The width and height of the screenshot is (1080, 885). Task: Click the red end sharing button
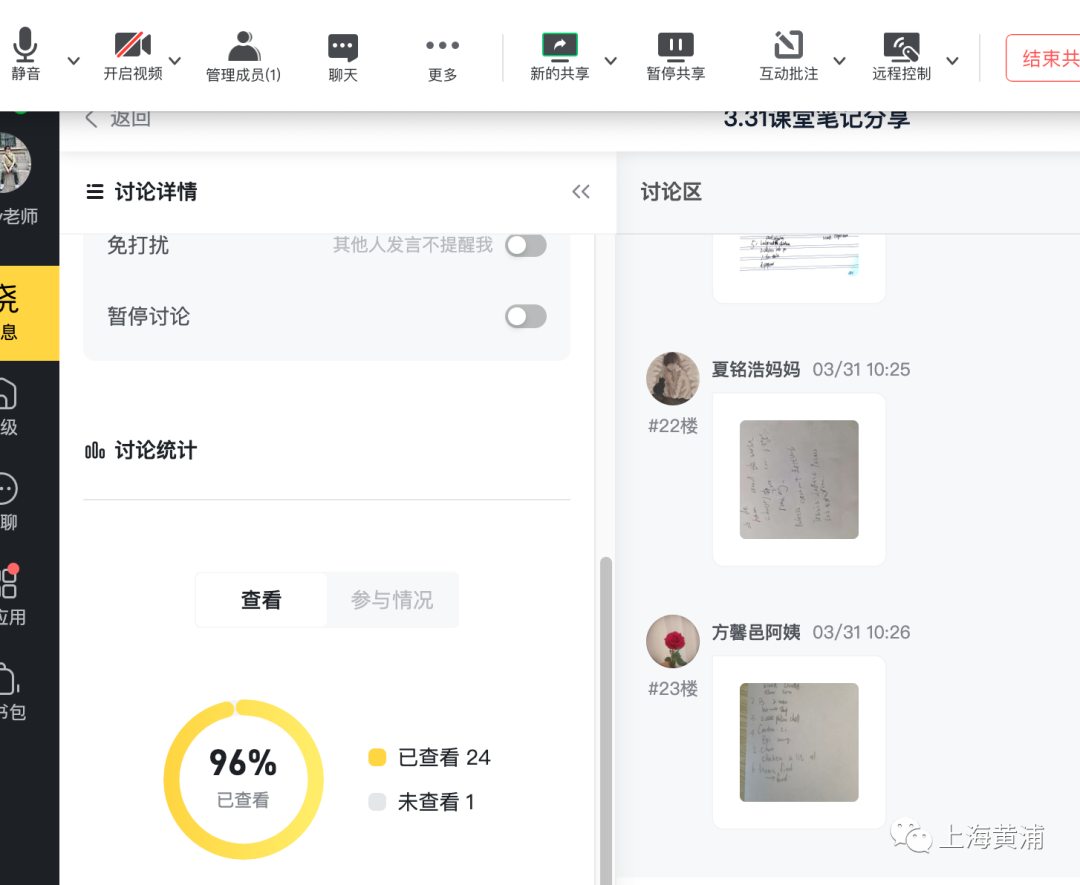[1046, 59]
